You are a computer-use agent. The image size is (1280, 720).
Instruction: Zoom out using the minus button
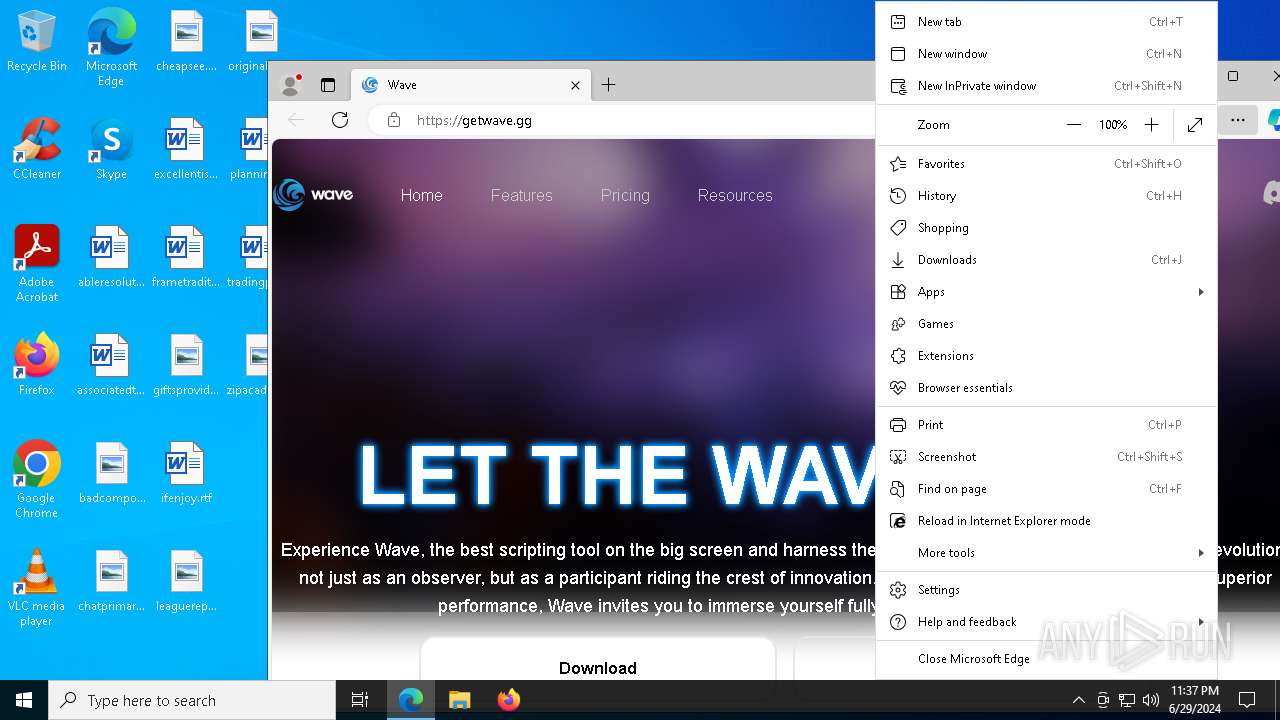(x=1074, y=125)
